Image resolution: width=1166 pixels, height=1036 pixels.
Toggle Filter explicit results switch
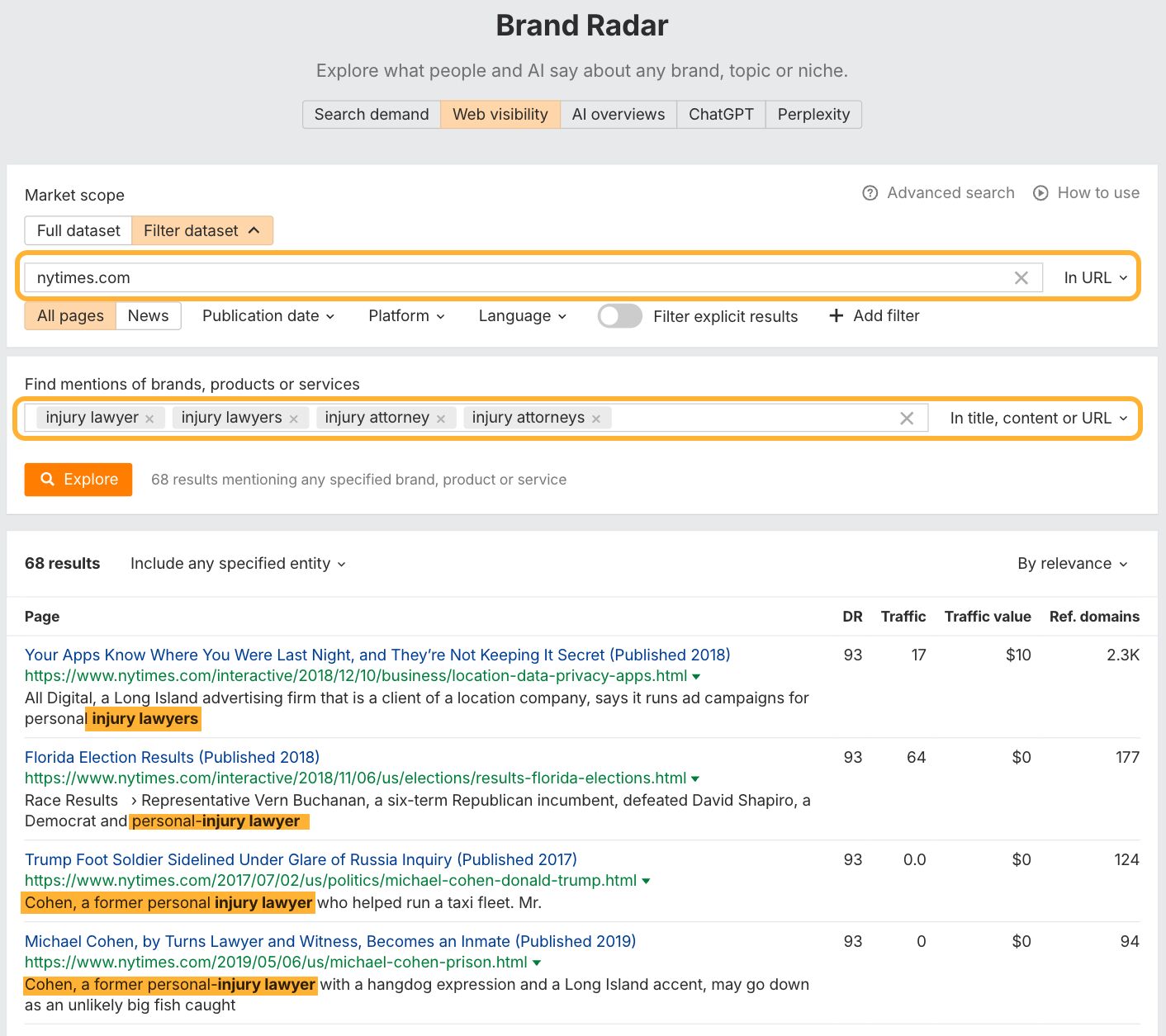coord(619,316)
